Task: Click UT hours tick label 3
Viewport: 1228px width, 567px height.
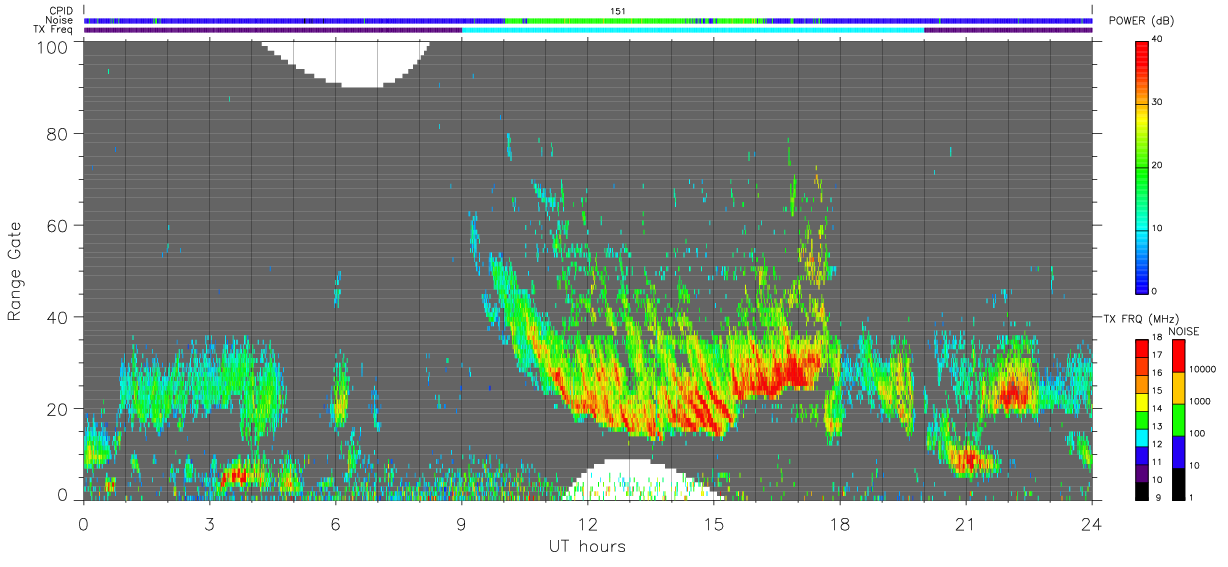Action: [209, 522]
